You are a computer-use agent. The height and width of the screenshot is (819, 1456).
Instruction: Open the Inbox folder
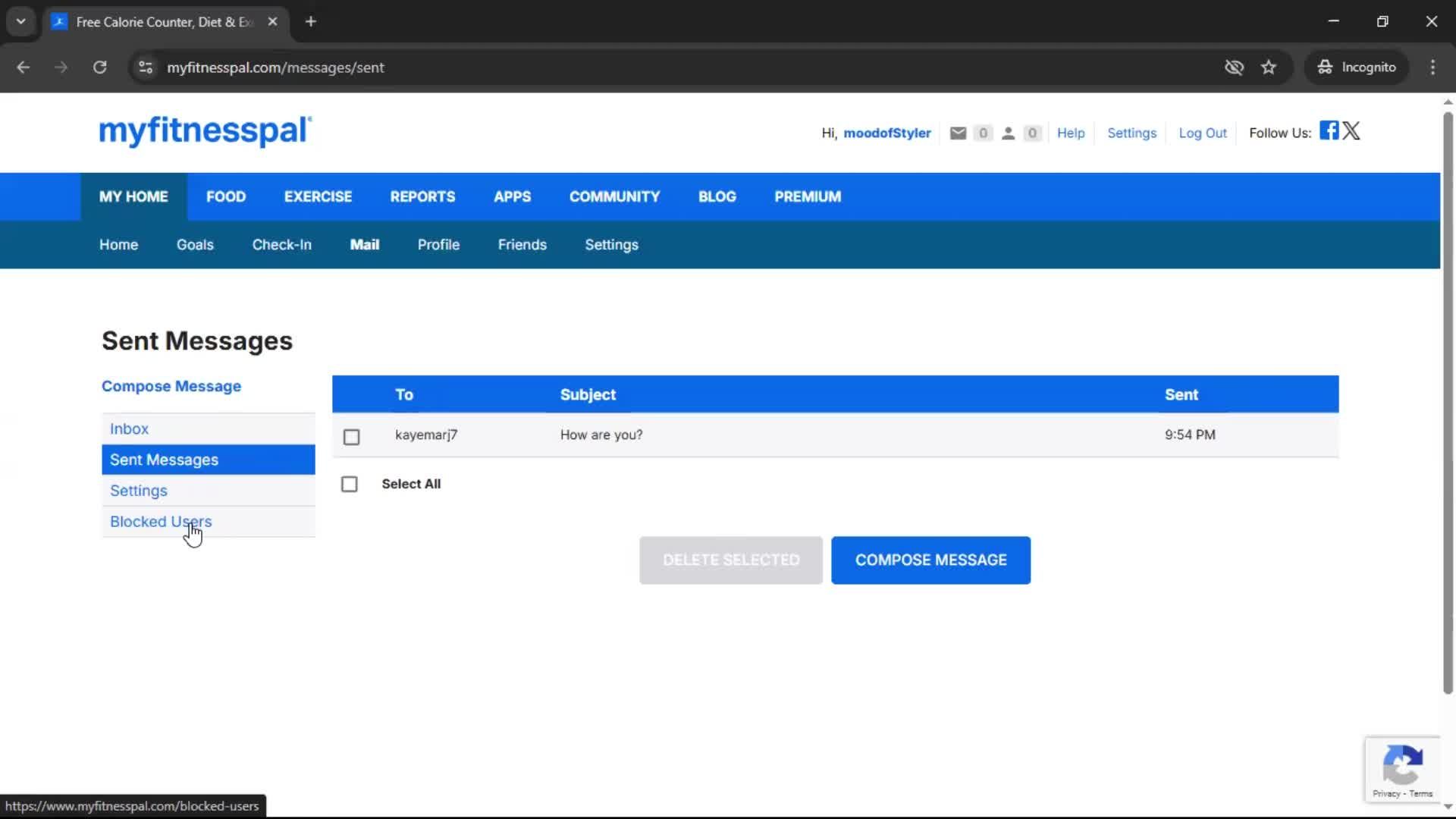click(x=209, y=428)
